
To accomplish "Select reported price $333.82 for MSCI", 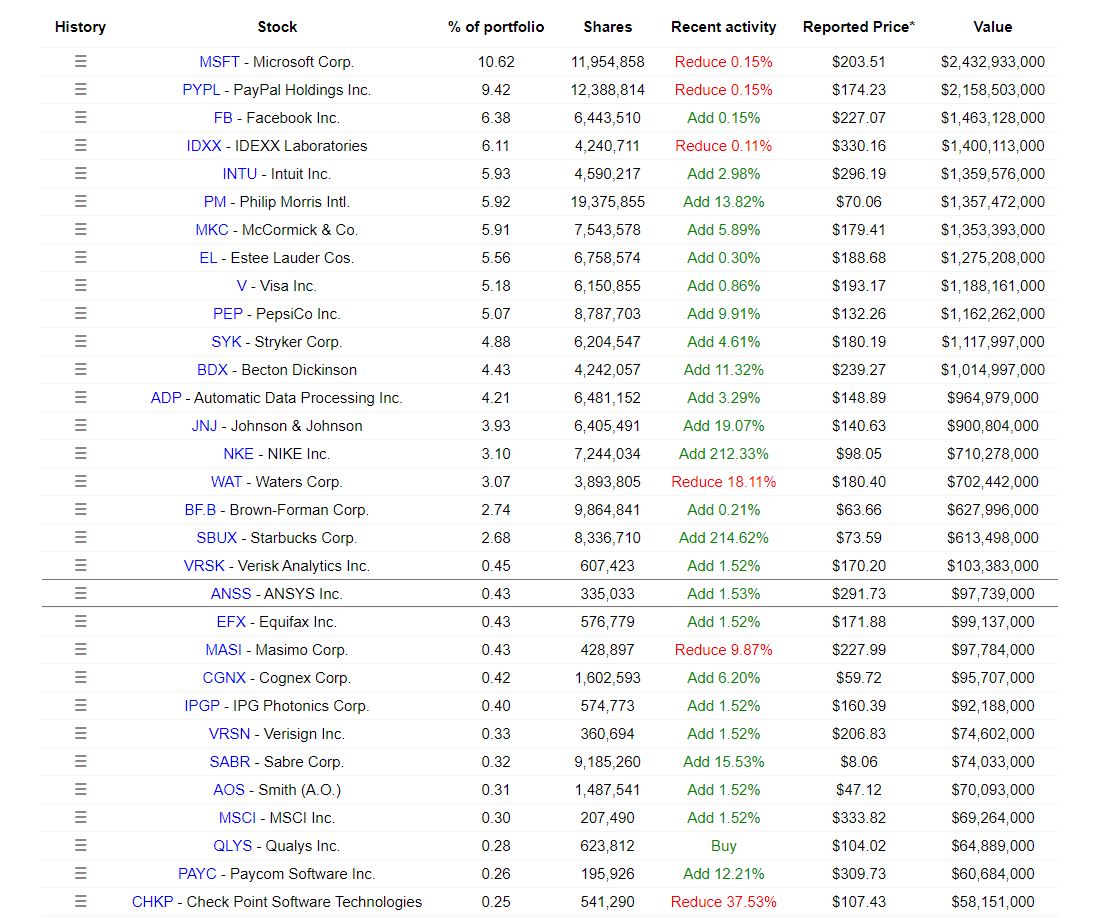I will [x=859, y=818].
